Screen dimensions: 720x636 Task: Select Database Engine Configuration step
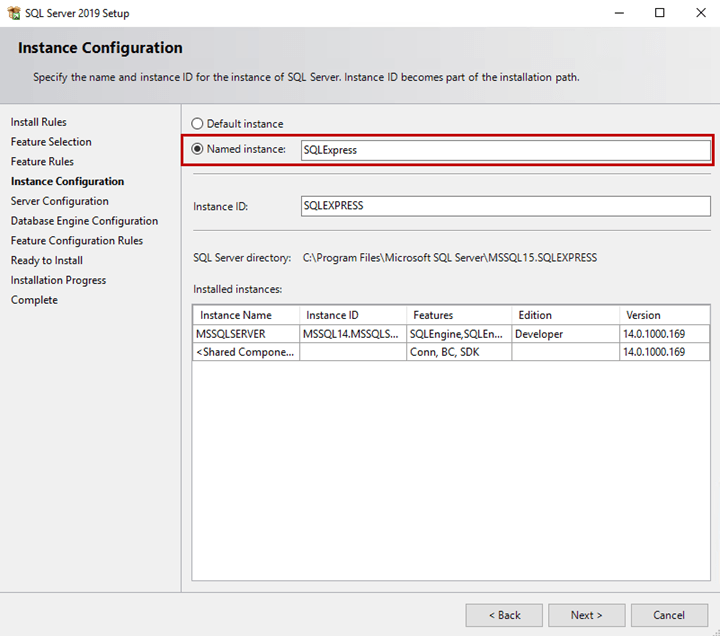coord(84,221)
